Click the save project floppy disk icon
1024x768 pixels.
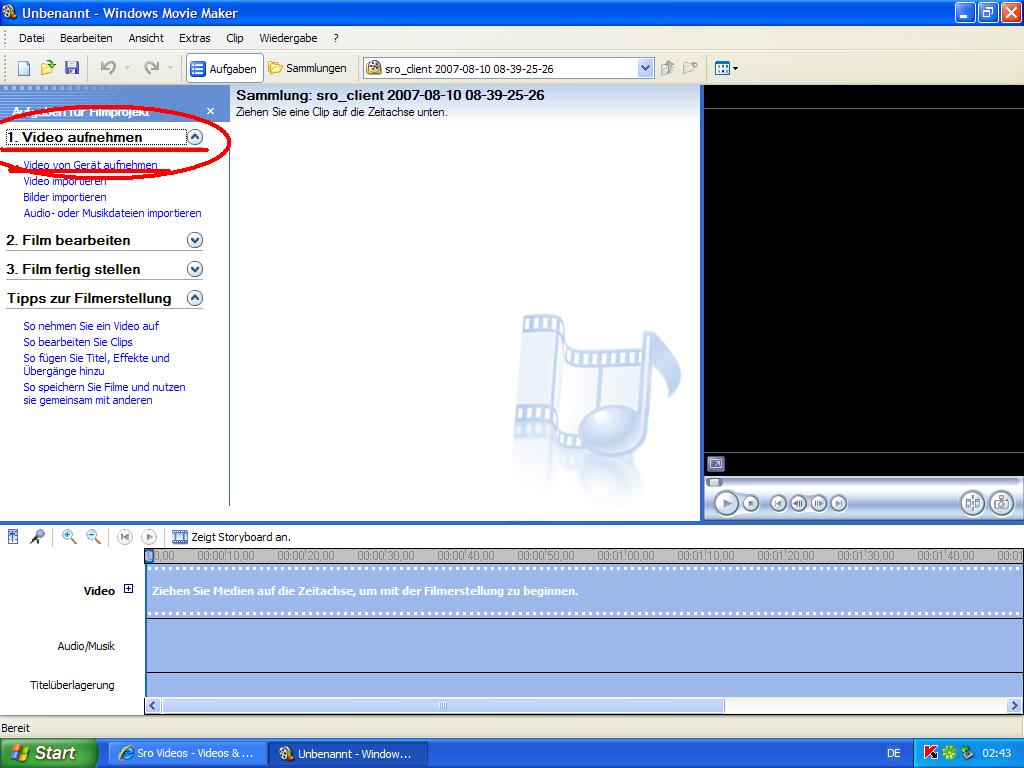coord(72,68)
